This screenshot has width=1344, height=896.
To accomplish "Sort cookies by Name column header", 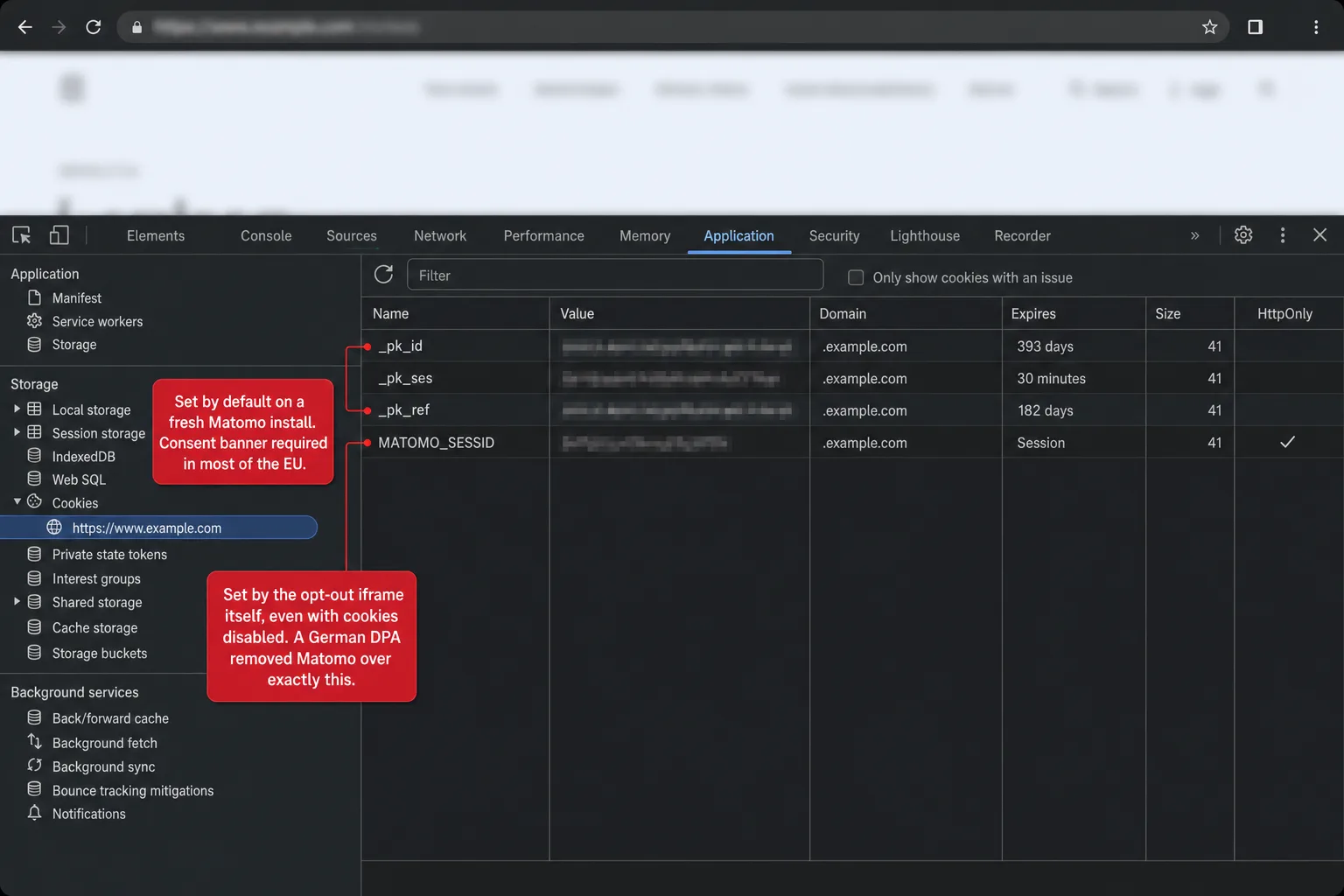I will [x=455, y=313].
